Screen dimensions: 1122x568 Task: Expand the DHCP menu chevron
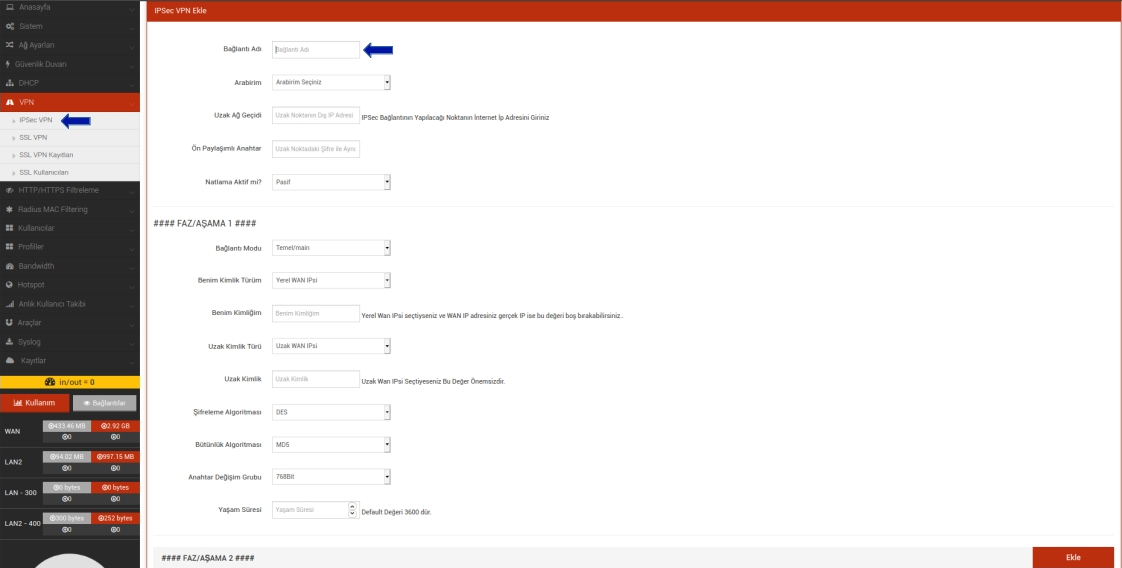(x=132, y=83)
